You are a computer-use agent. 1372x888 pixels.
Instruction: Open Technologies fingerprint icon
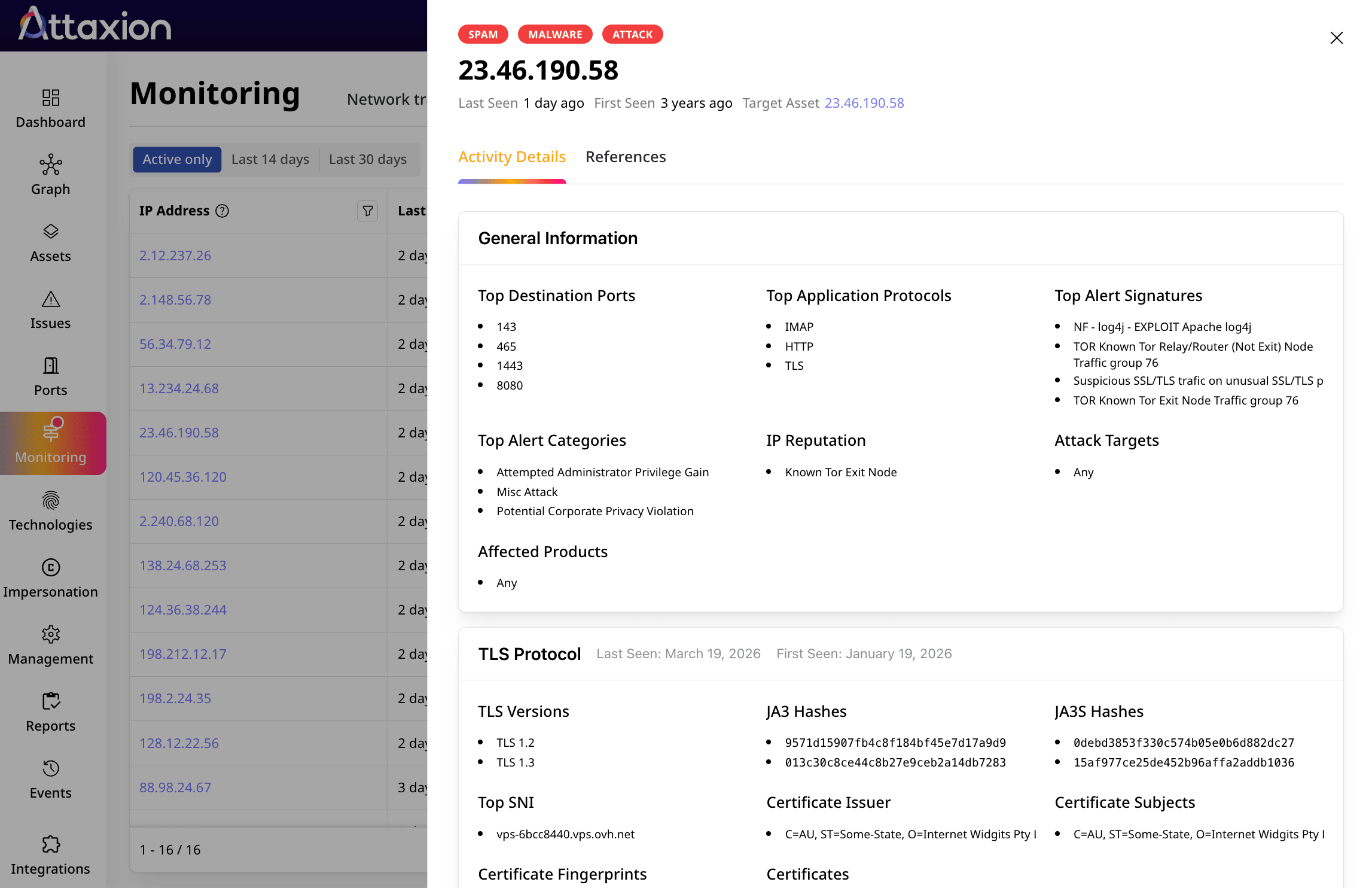pos(51,500)
